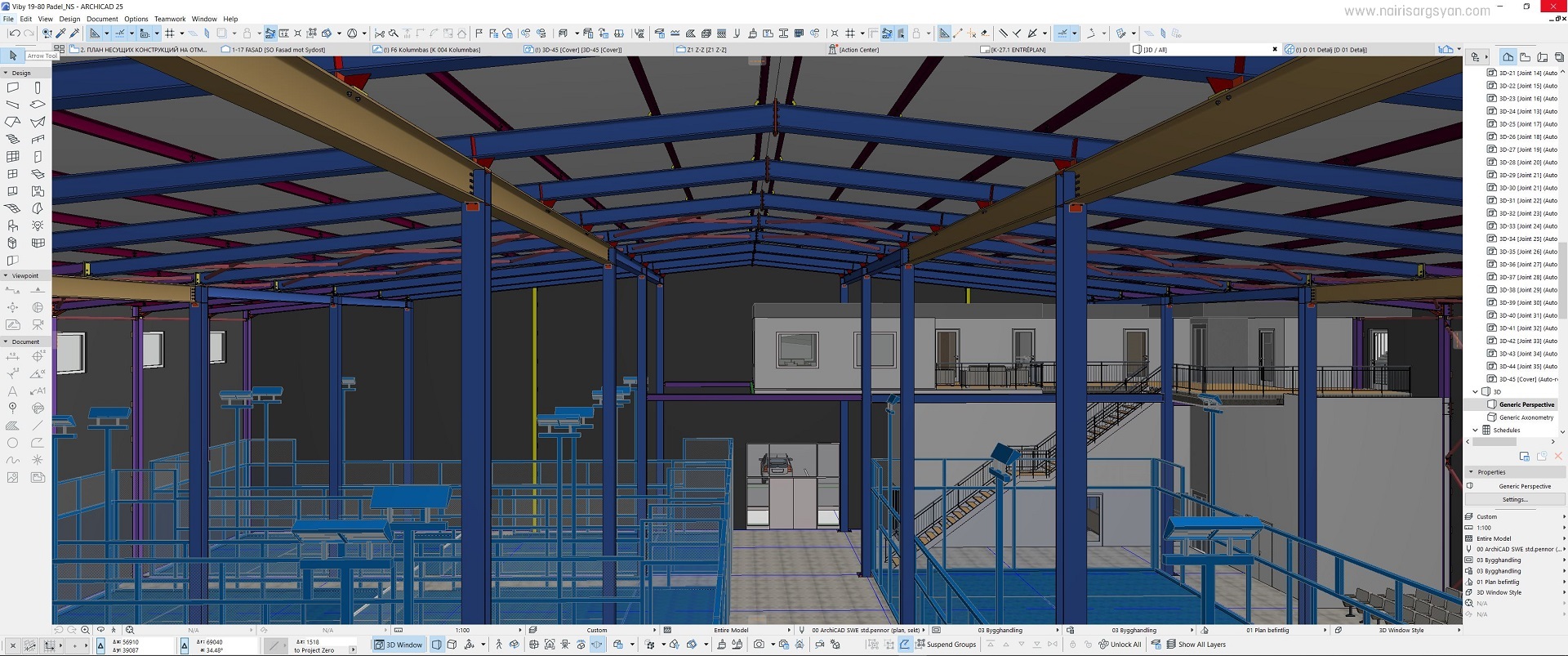1568x656 pixels.
Task: Collapse the Schedules tree node
Action: (1475, 430)
